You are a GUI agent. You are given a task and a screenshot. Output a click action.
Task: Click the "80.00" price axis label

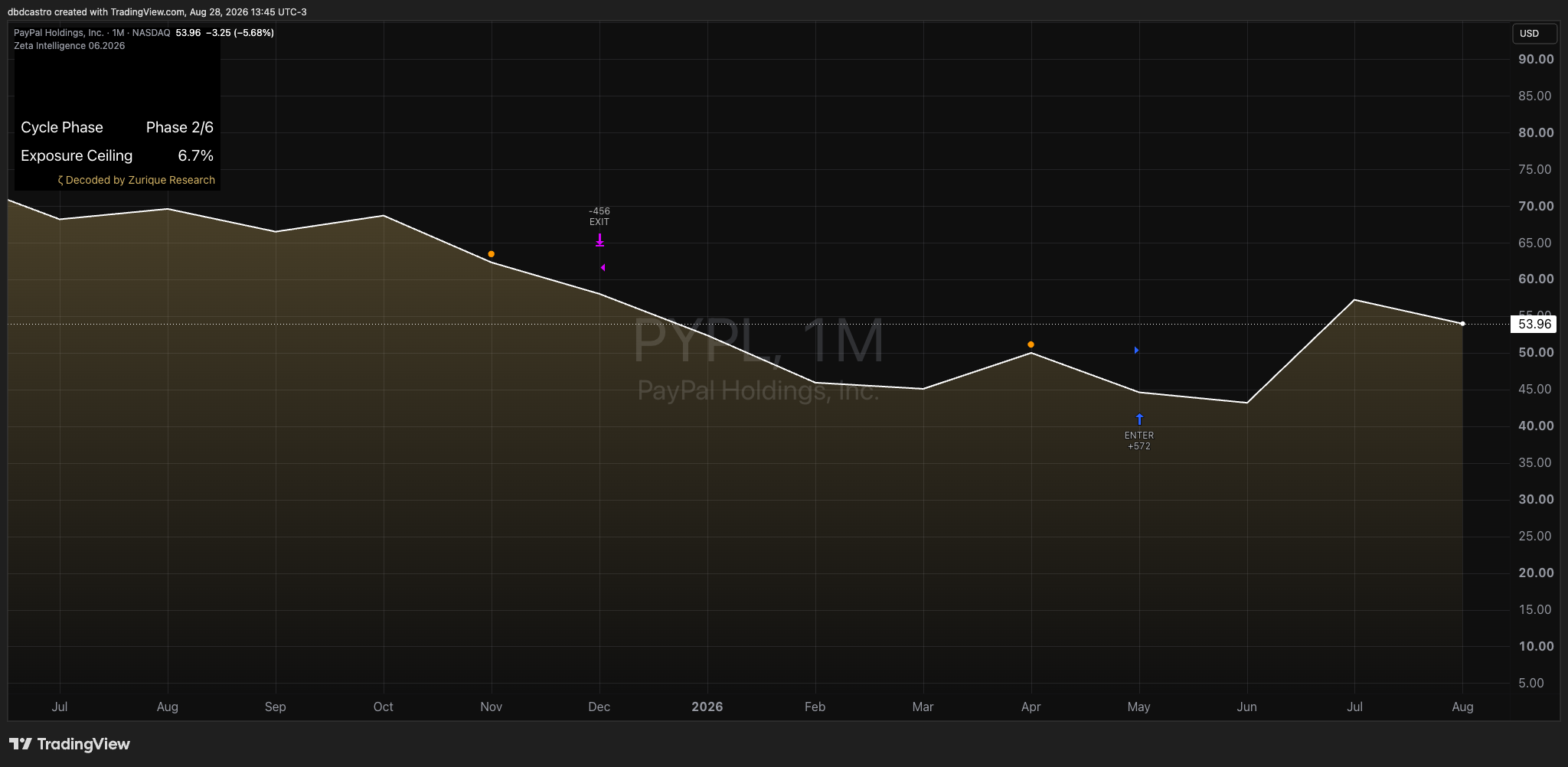point(1536,132)
